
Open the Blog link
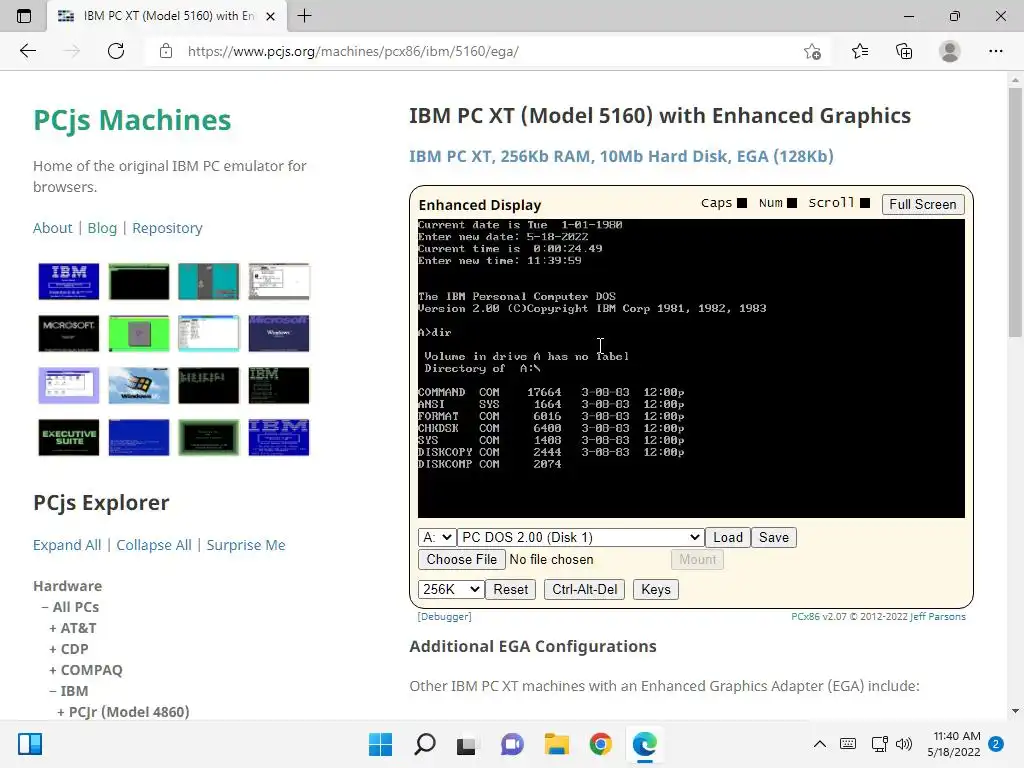[x=102, y=228]
